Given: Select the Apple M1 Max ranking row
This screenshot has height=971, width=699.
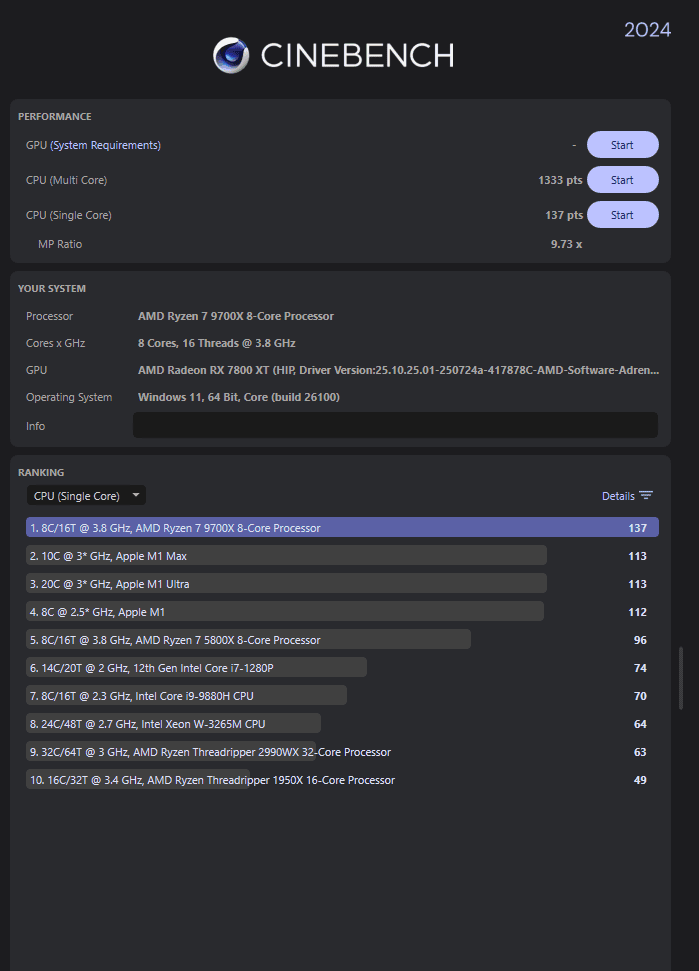Looking at the screenshot, I should click(x=342, y=555).
